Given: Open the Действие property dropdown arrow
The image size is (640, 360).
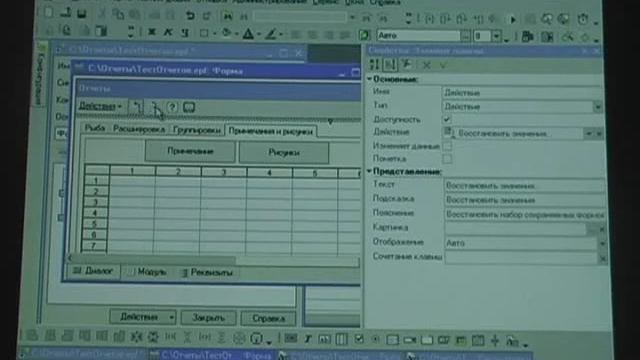Looking at the screenshot, I should tap(589, 133).
